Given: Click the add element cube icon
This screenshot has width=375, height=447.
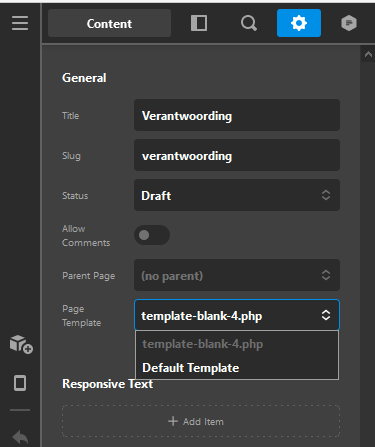Looking at the screenshot, I should tap(21, 344).
